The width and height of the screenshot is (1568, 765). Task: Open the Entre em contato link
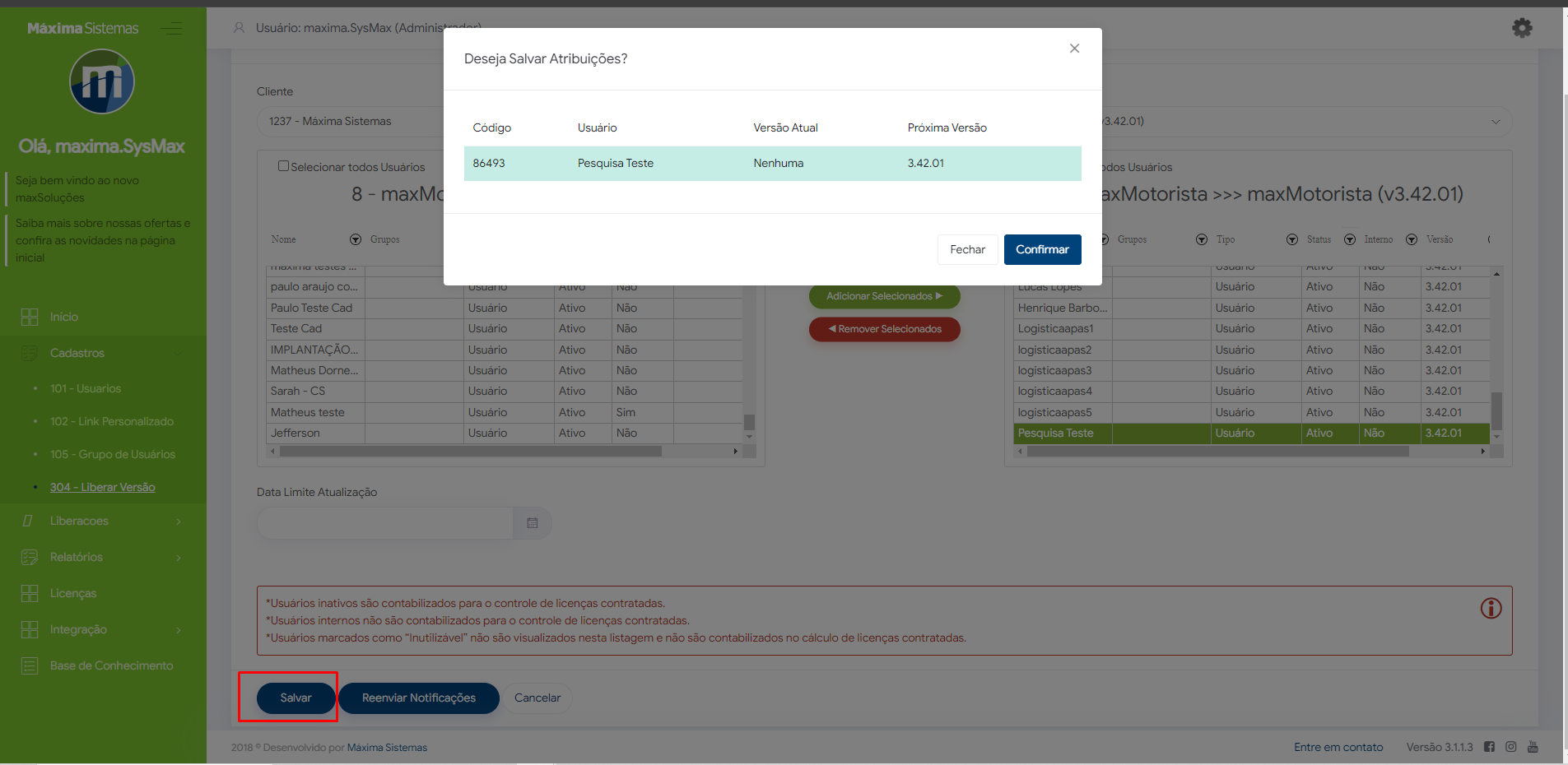coord(1338,747)
